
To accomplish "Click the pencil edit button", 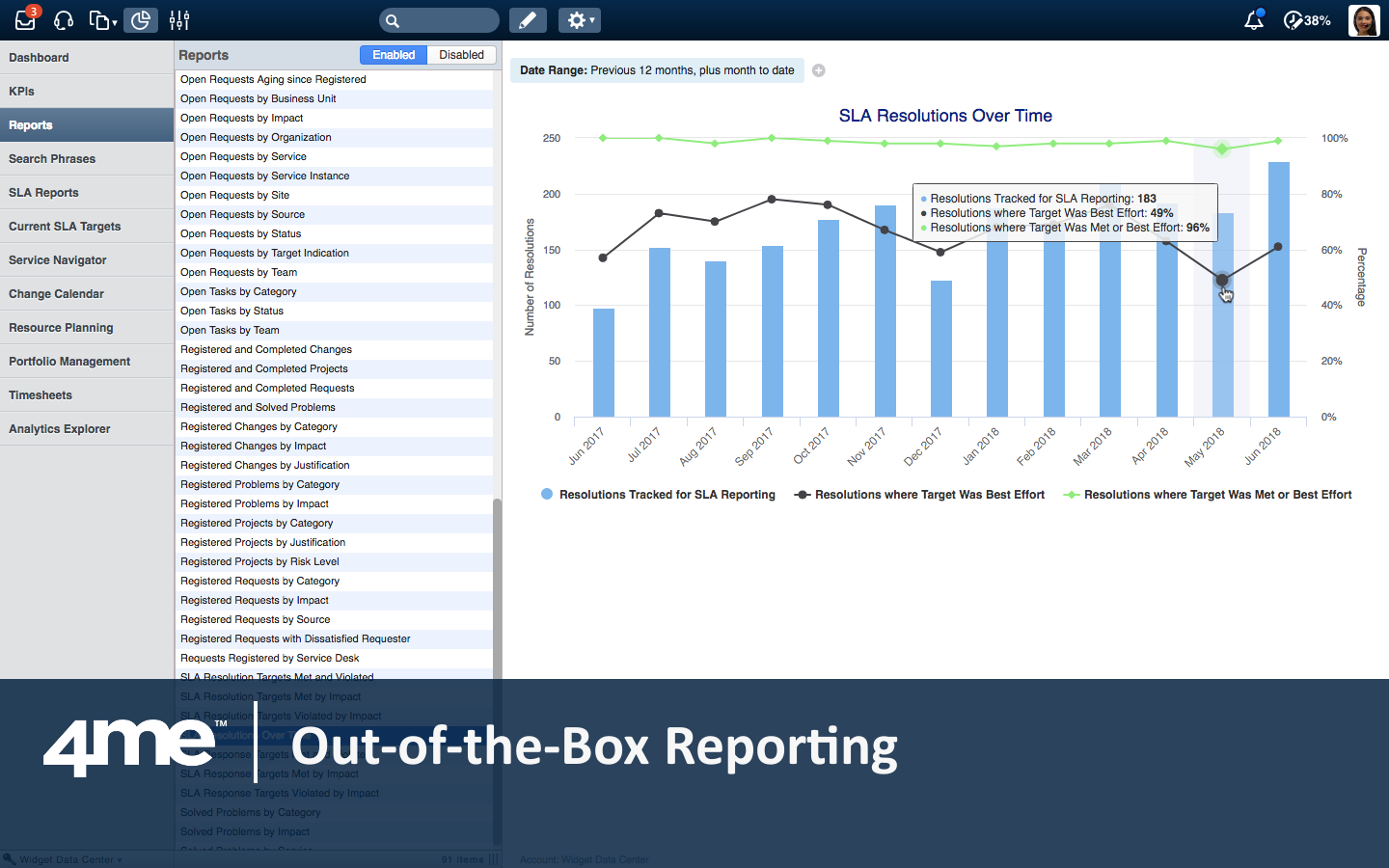I will (x=527, y=20).
